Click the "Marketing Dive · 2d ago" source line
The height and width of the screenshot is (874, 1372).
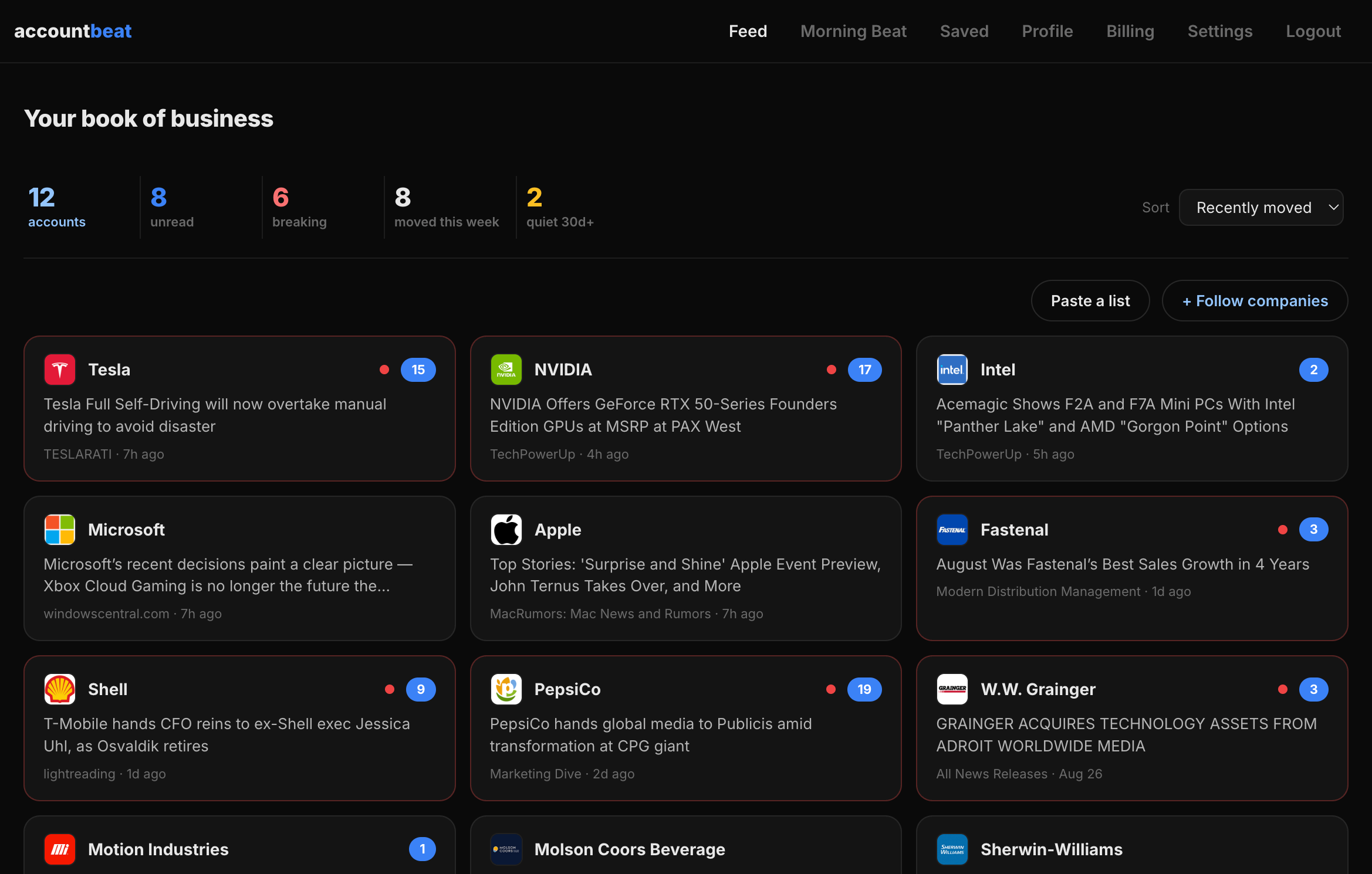[x=562, y=774]
